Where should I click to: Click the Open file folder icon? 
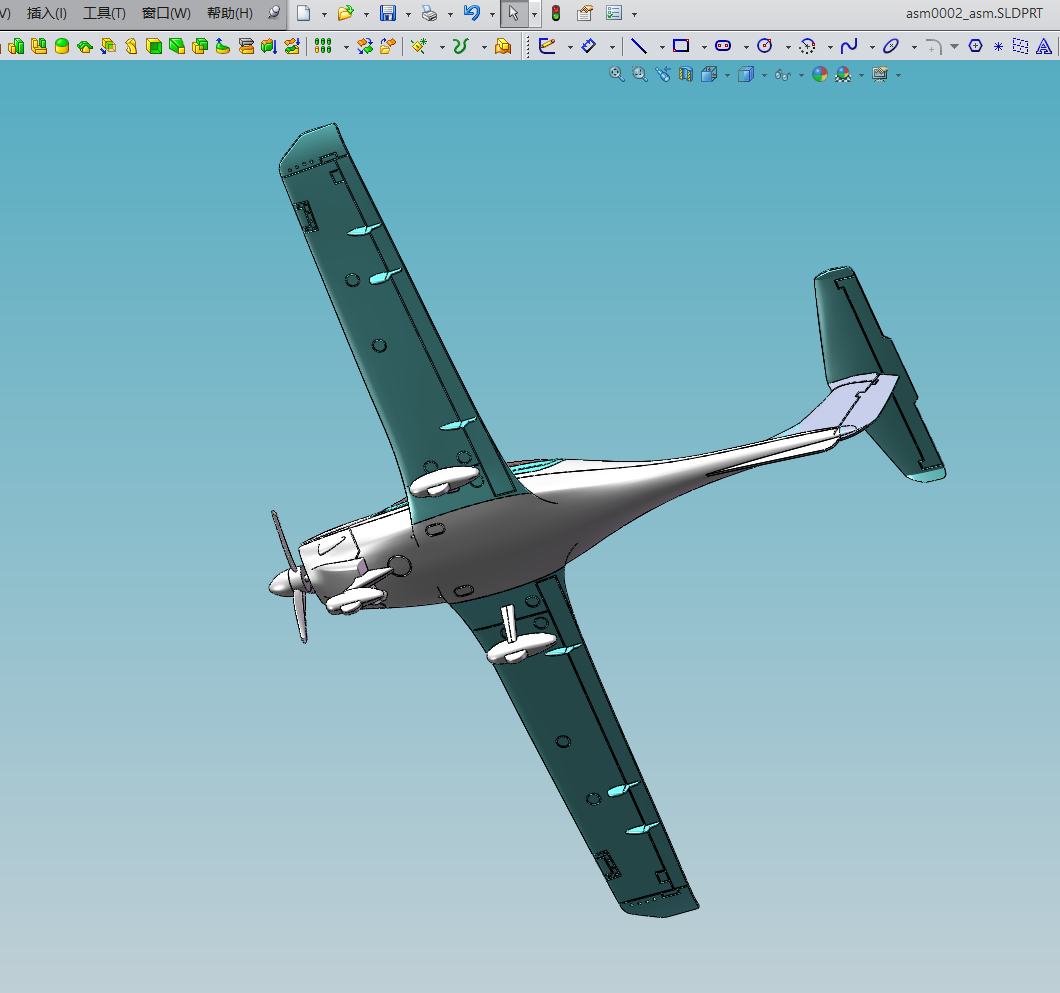point(345,14)
